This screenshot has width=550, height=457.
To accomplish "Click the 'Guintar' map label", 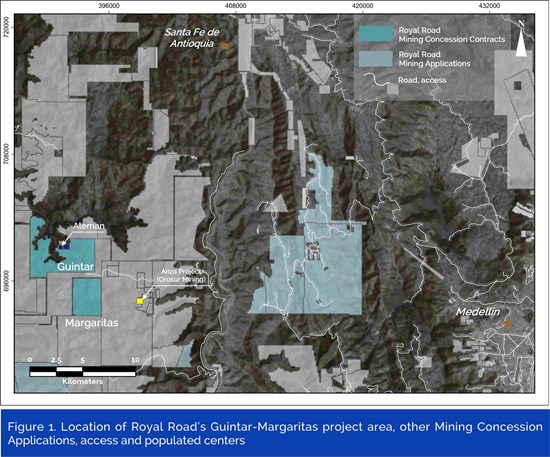I will pos(75,267).
